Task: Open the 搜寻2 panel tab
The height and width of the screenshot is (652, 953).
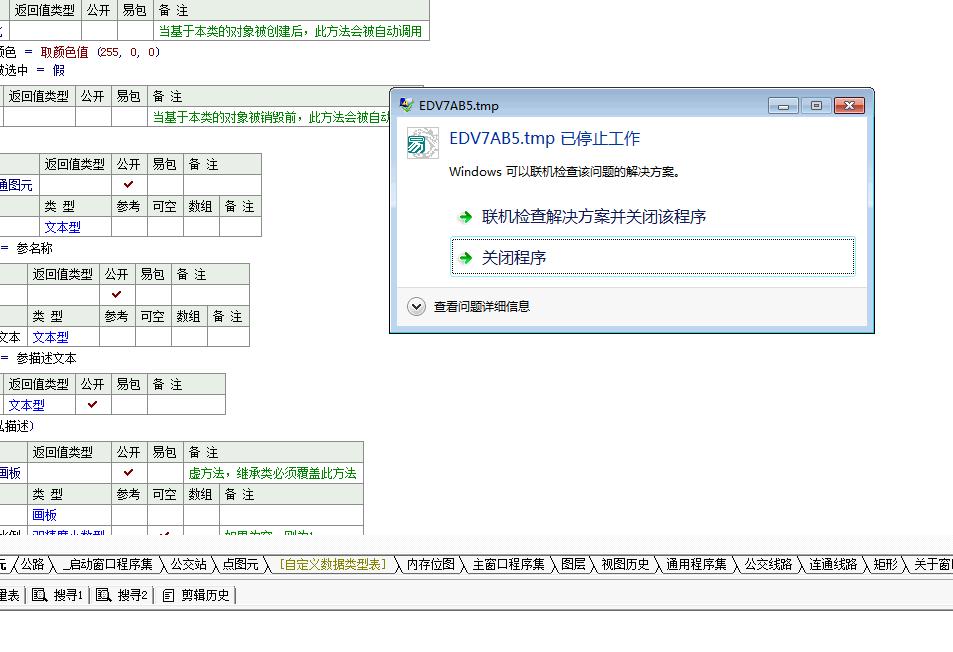Action: click(122, 595)
